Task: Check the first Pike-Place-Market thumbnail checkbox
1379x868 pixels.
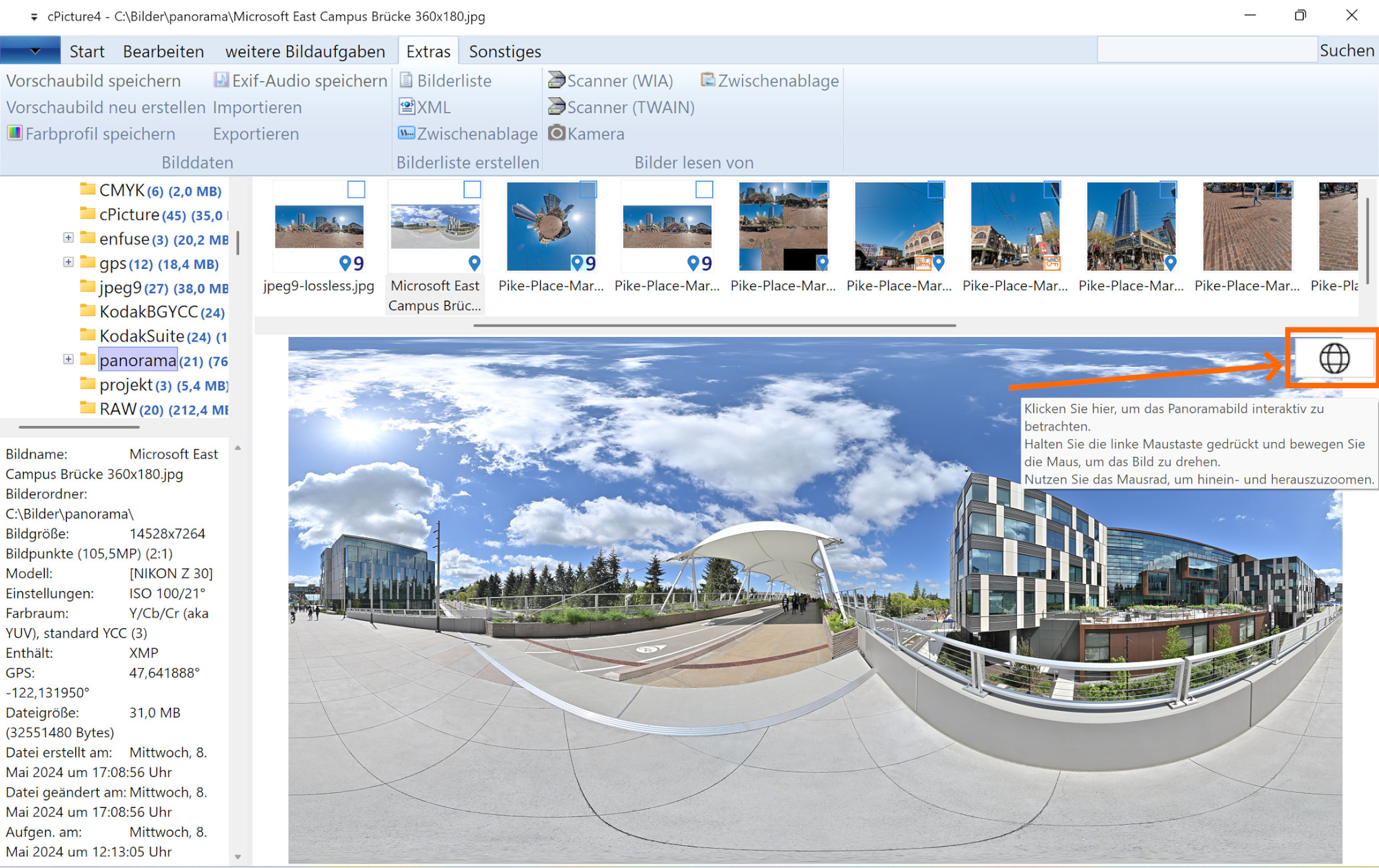Action: (587, 190)
